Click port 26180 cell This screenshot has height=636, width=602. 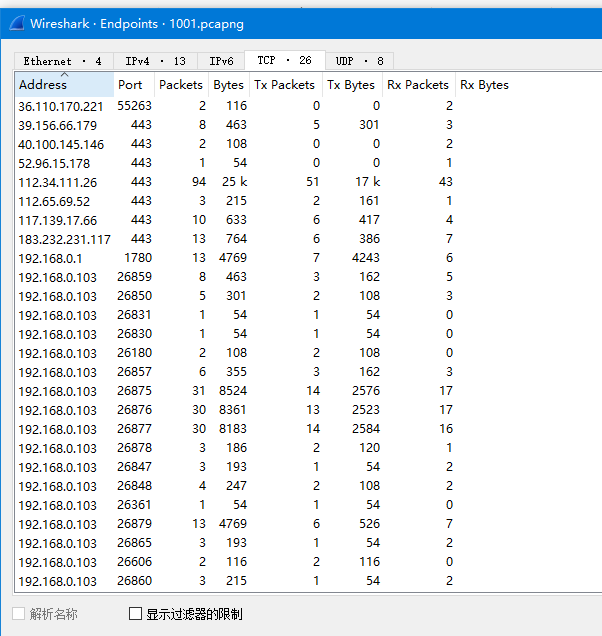[x=134, y=352]
